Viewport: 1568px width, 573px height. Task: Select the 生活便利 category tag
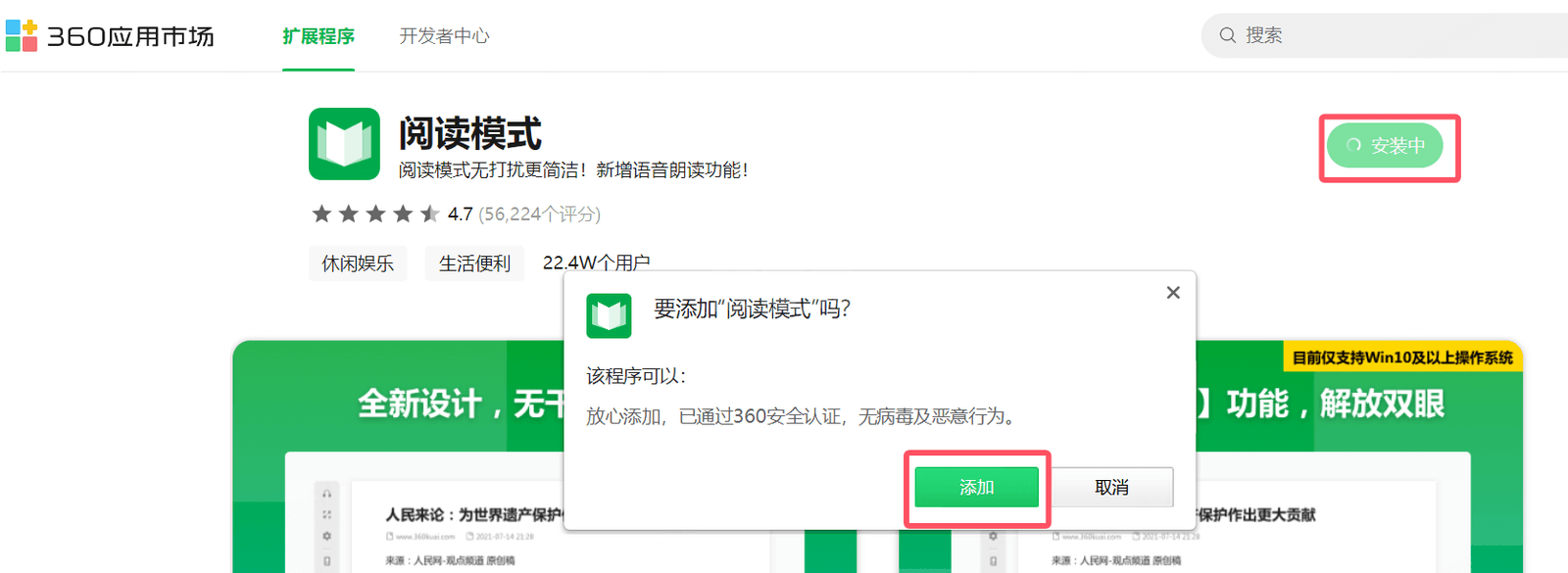(474, 263)
